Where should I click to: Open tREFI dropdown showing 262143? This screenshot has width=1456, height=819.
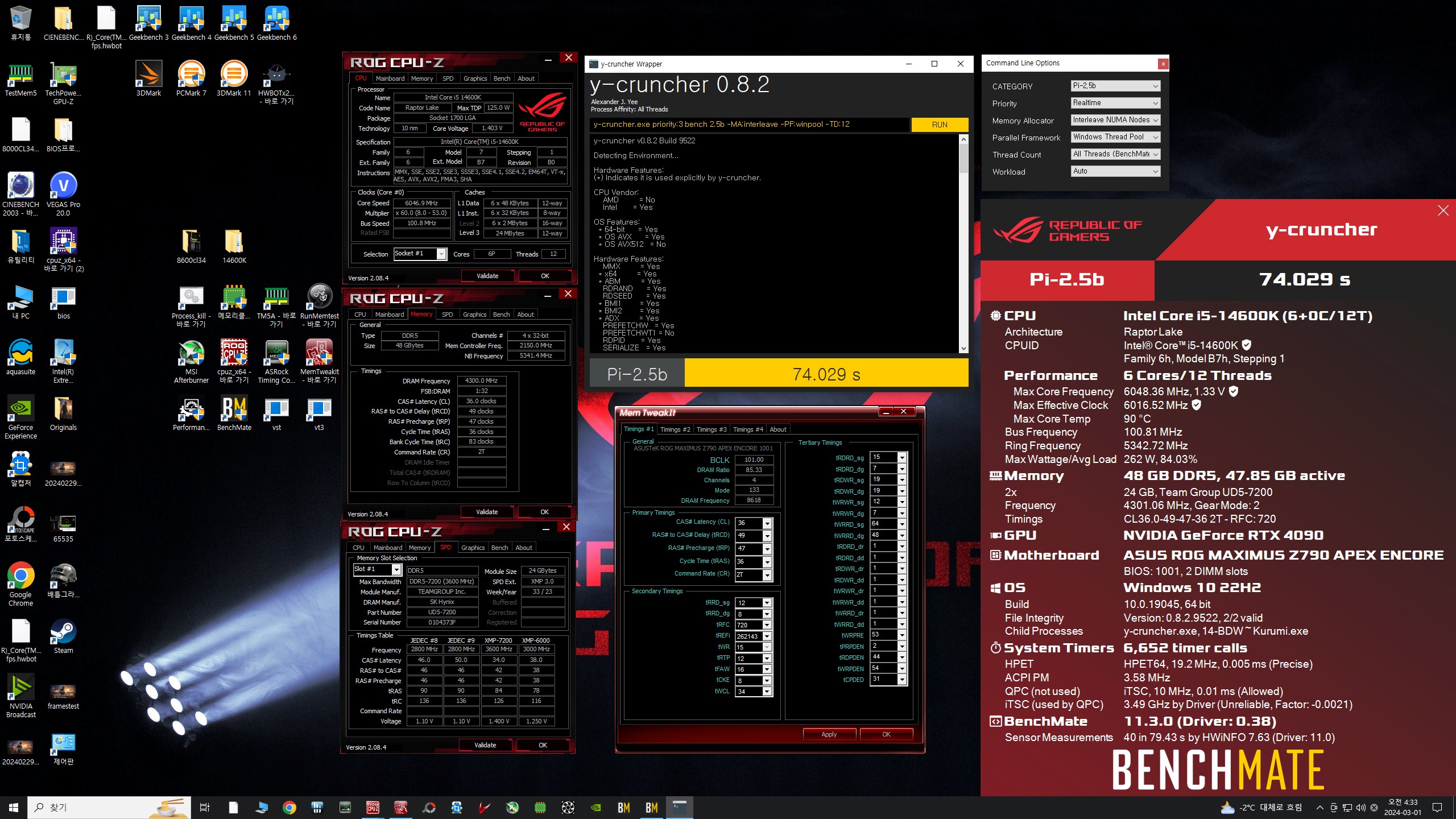point(767,636)
